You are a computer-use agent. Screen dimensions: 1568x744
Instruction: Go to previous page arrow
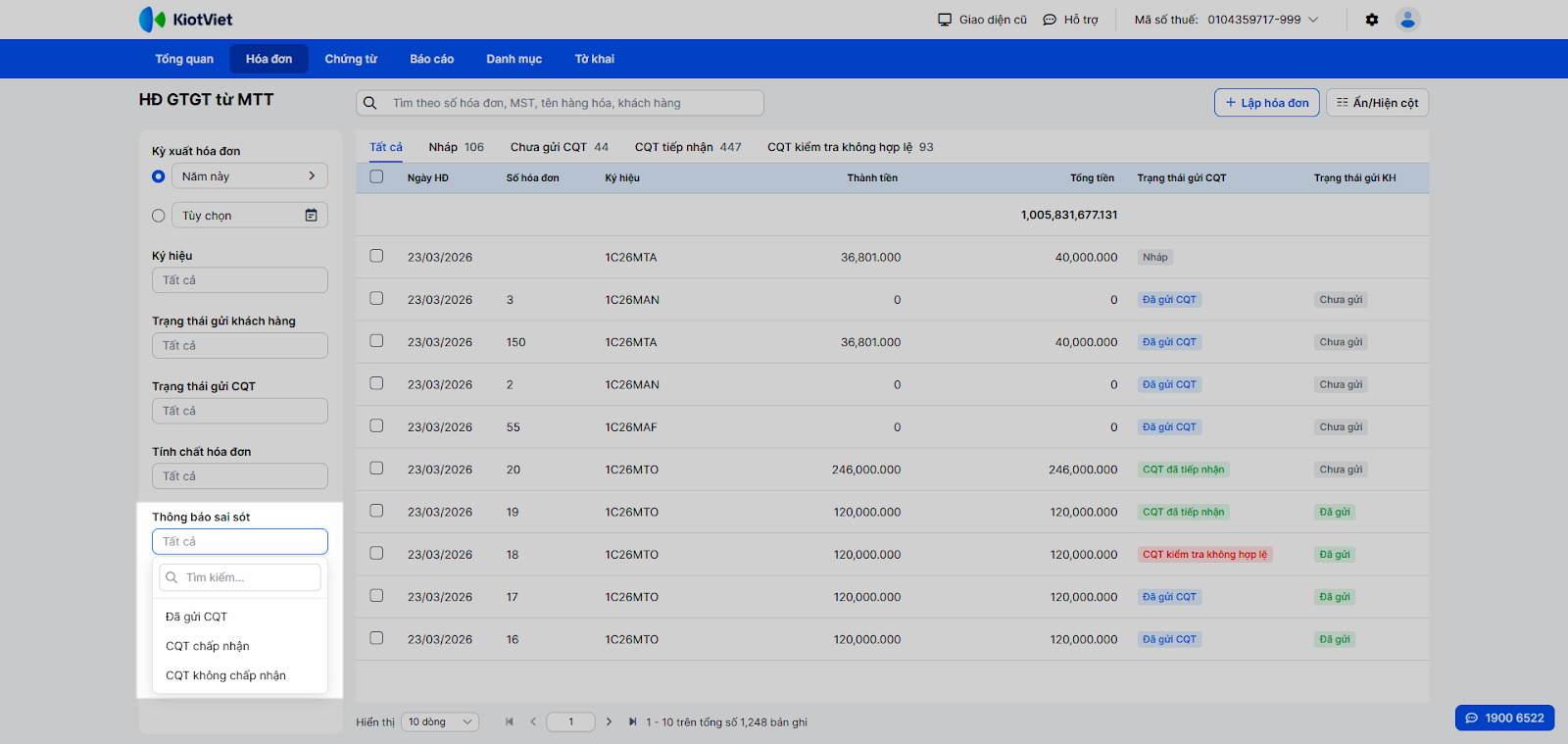click(533, 722)
